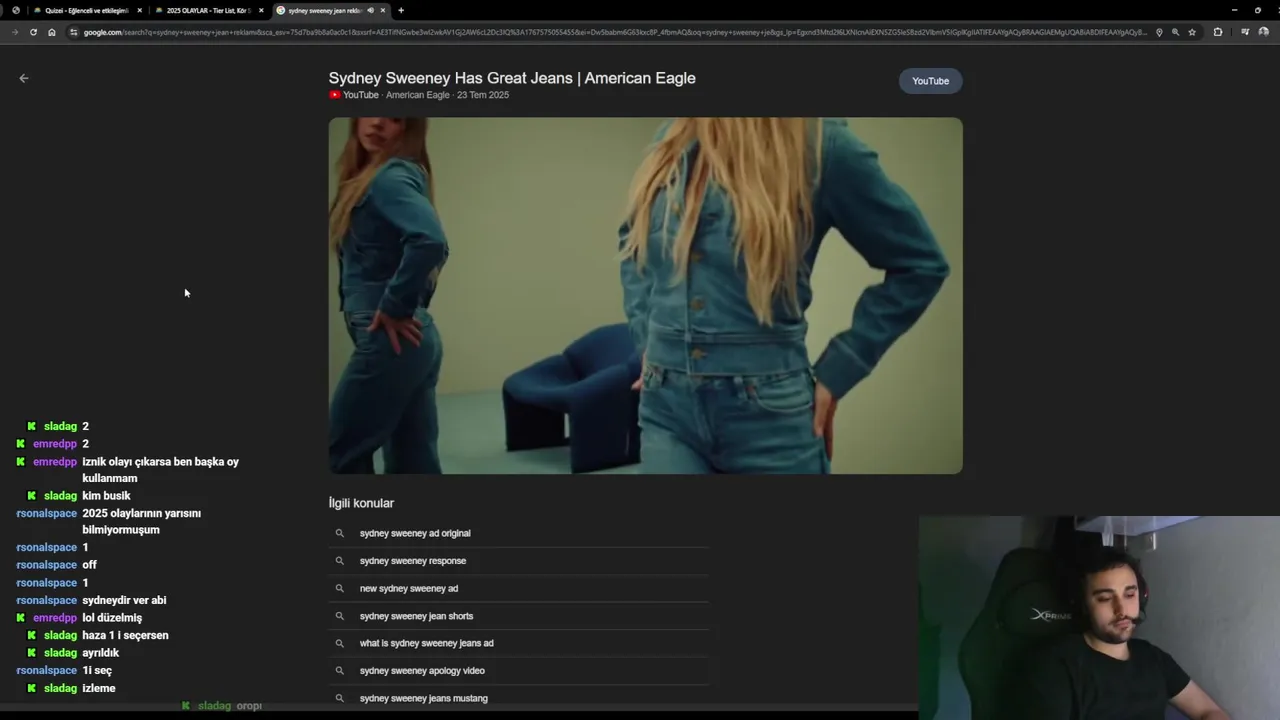Click the location permission icon in address bar

click(1159, 32)
